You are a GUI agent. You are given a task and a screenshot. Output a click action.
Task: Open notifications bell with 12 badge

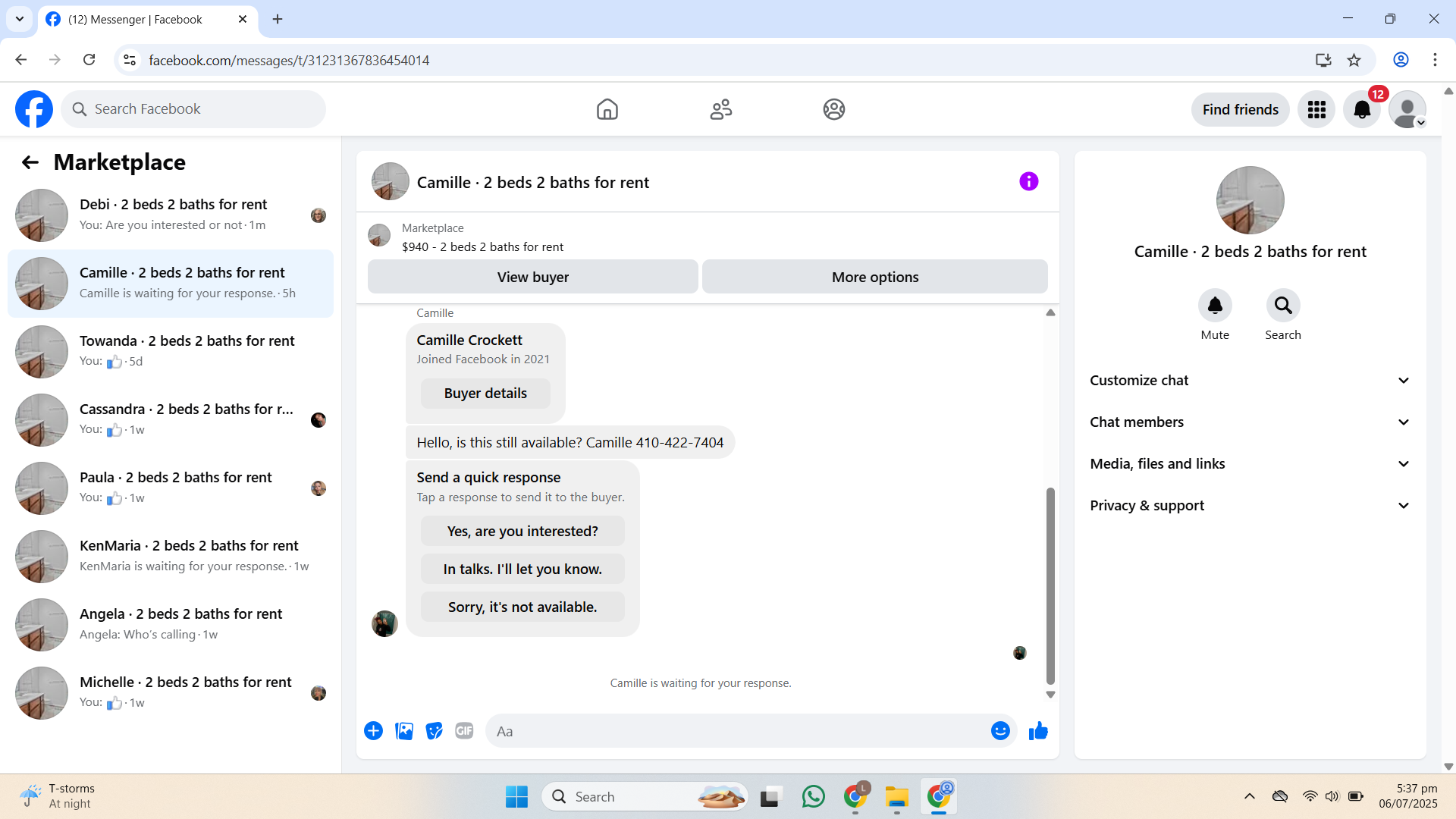point(1362,109)
